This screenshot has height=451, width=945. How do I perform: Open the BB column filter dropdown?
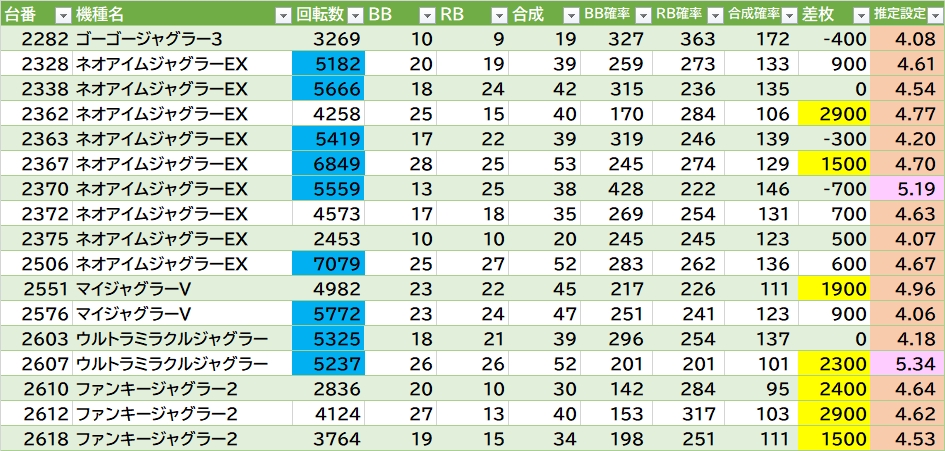(427, 15)
